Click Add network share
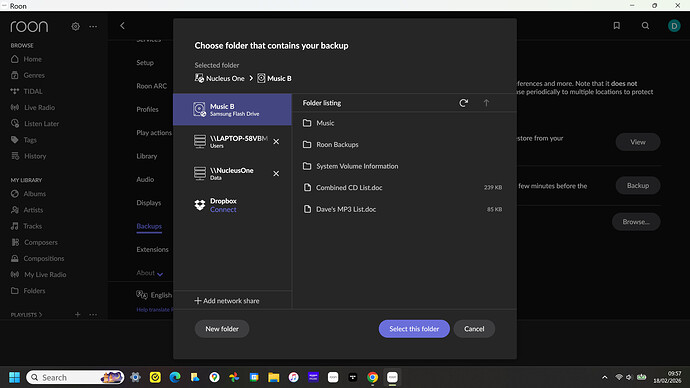The width and height of the screenshot is (690, 388). coord(227,301)
